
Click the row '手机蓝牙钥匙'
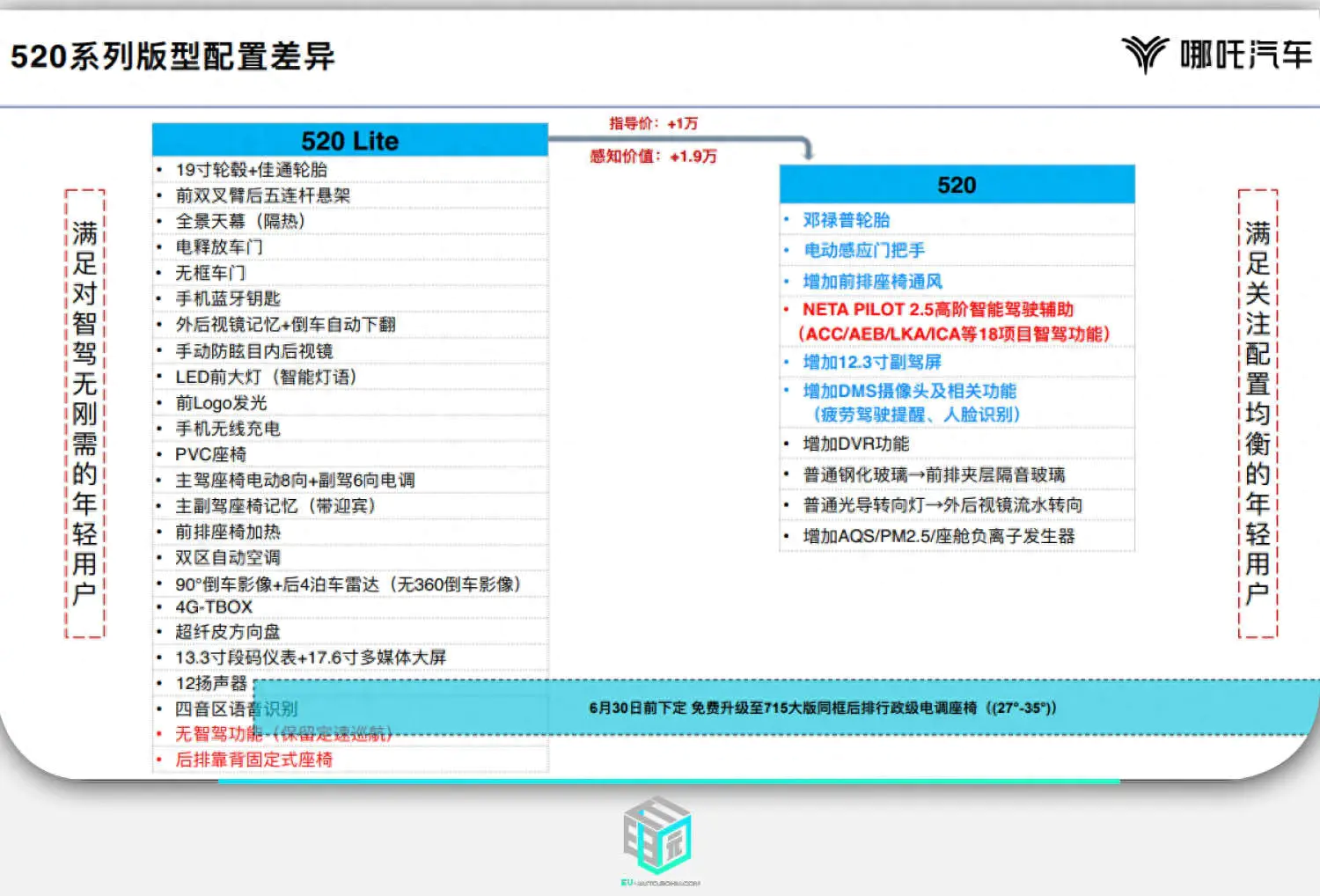point(350,298)
